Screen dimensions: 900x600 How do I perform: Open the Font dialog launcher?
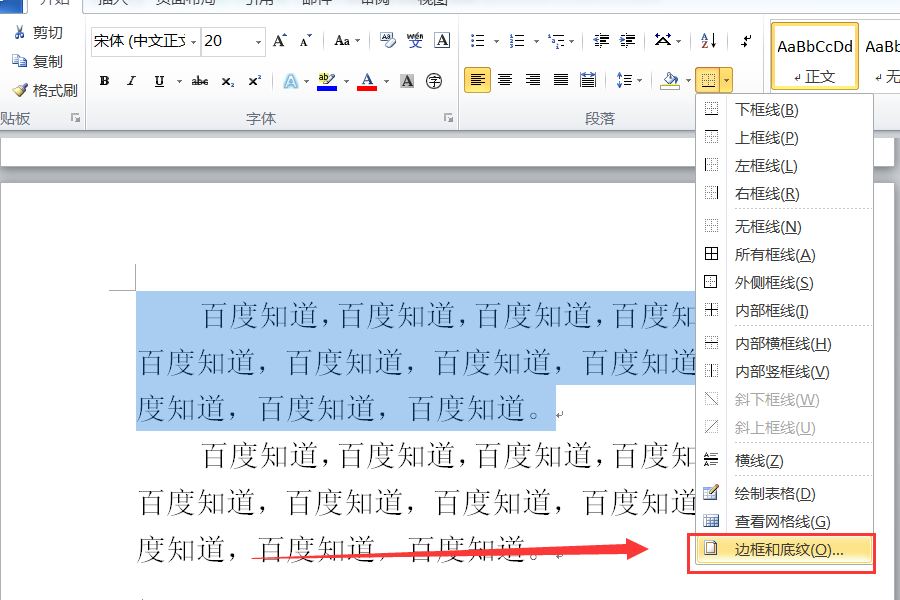tap(448, 118)
